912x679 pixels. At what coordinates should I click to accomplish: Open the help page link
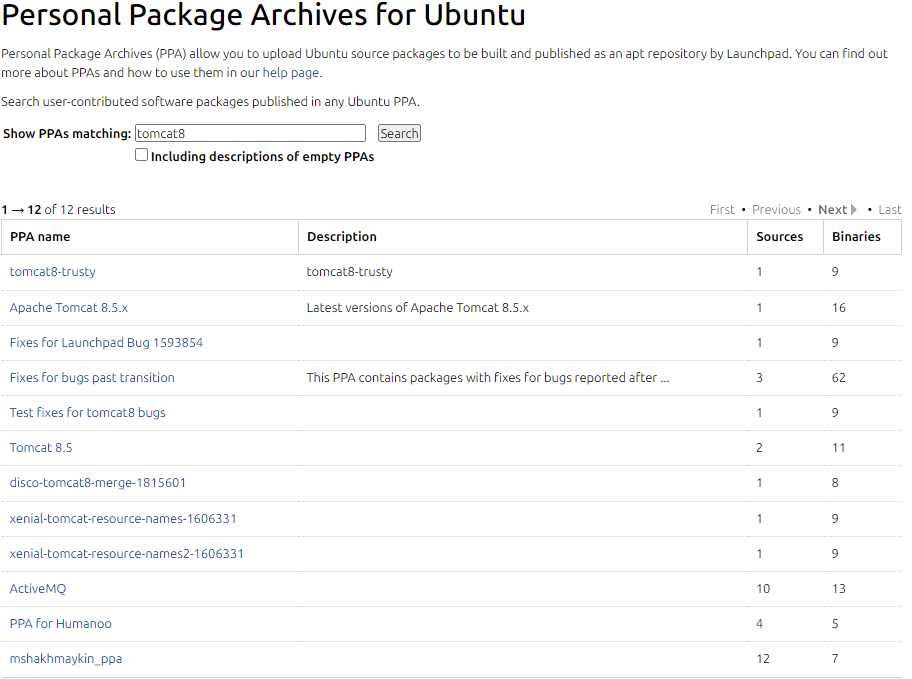tap(291, 73)
